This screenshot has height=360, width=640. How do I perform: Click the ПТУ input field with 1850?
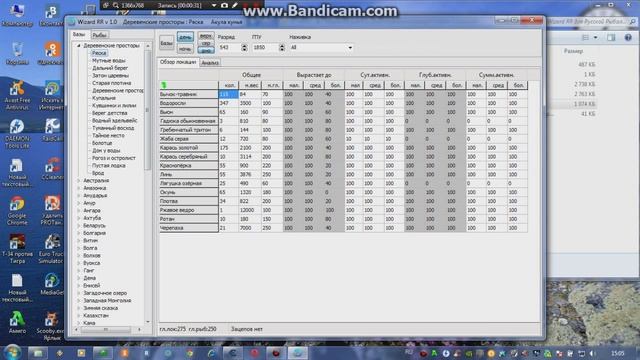(265, 47)
